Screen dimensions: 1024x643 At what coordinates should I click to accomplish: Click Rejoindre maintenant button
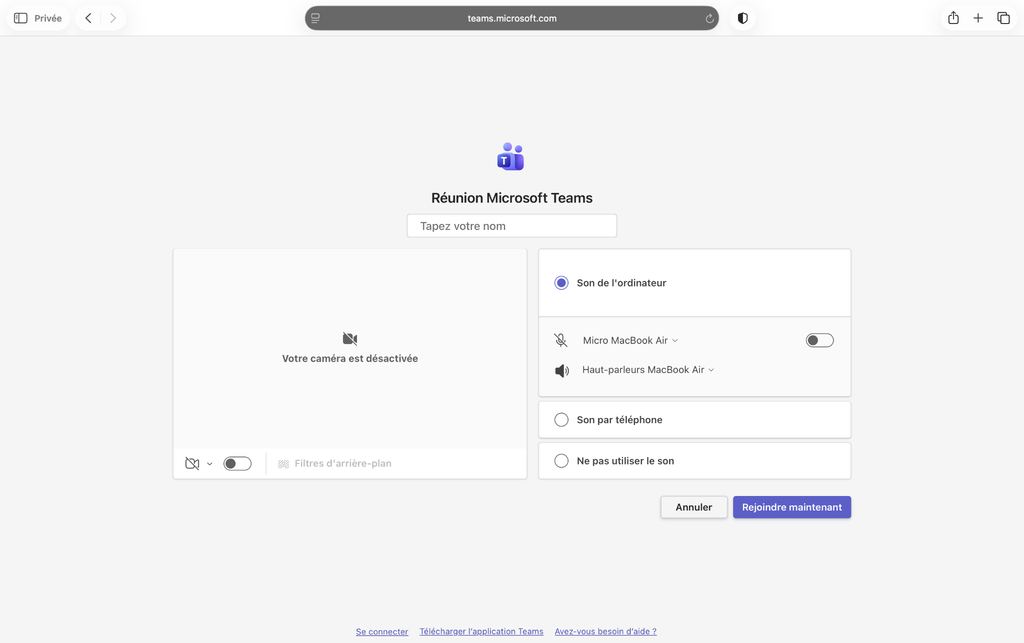792,507
